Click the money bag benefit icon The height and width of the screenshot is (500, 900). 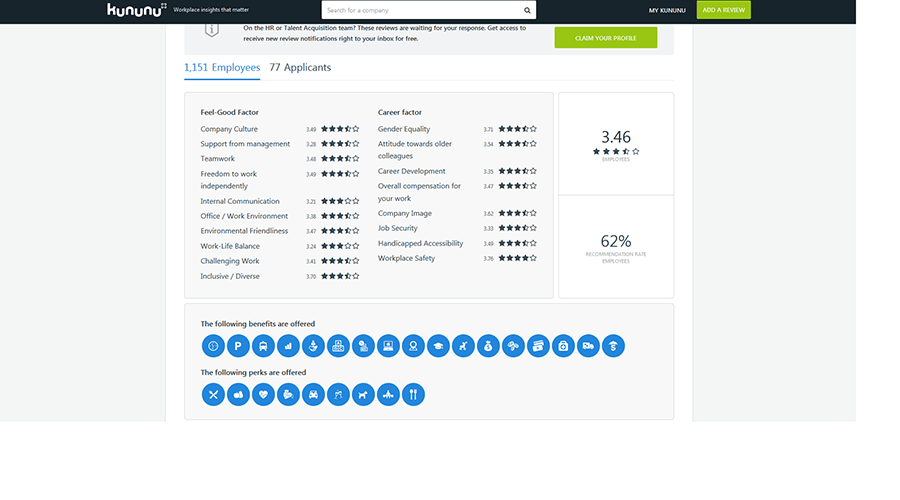[x=488, y=346]
